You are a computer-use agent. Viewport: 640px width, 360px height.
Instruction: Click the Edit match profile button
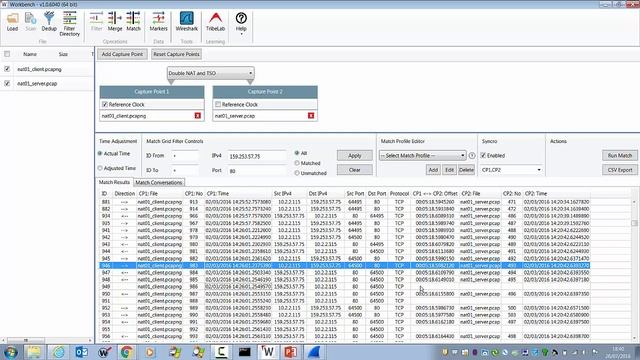tap(449, 170)
